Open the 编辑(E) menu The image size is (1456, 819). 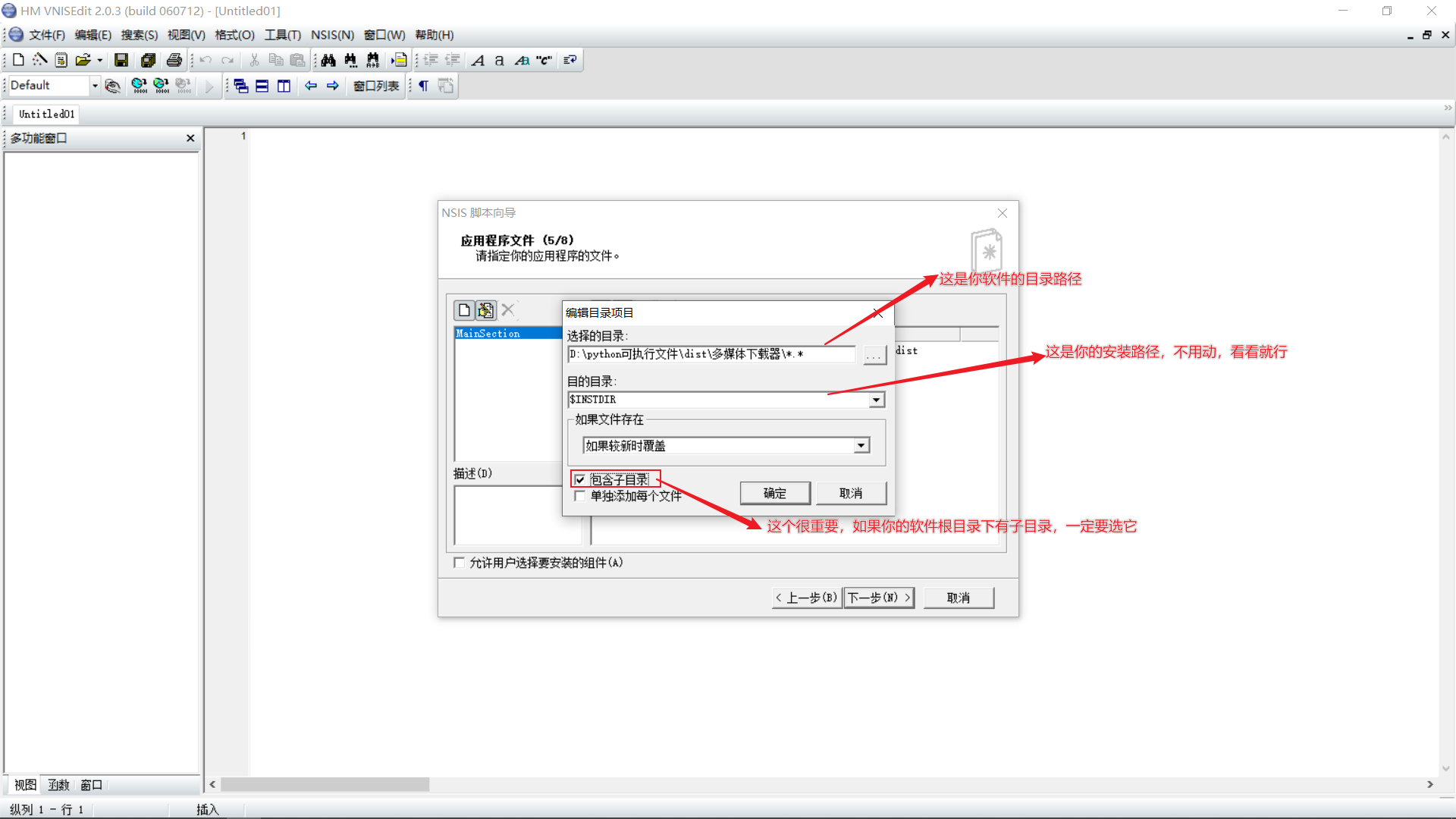click(93, 35)
